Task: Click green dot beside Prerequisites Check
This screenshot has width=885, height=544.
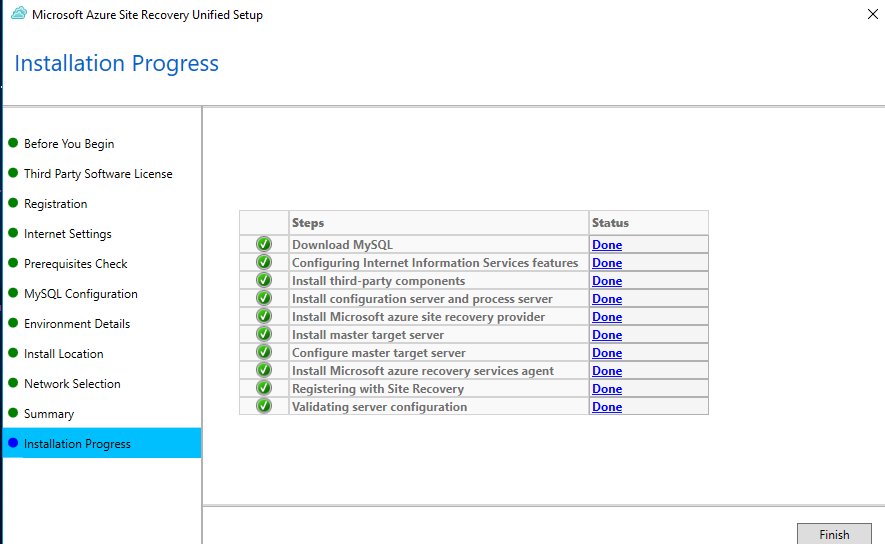Action: pos(13,262)
